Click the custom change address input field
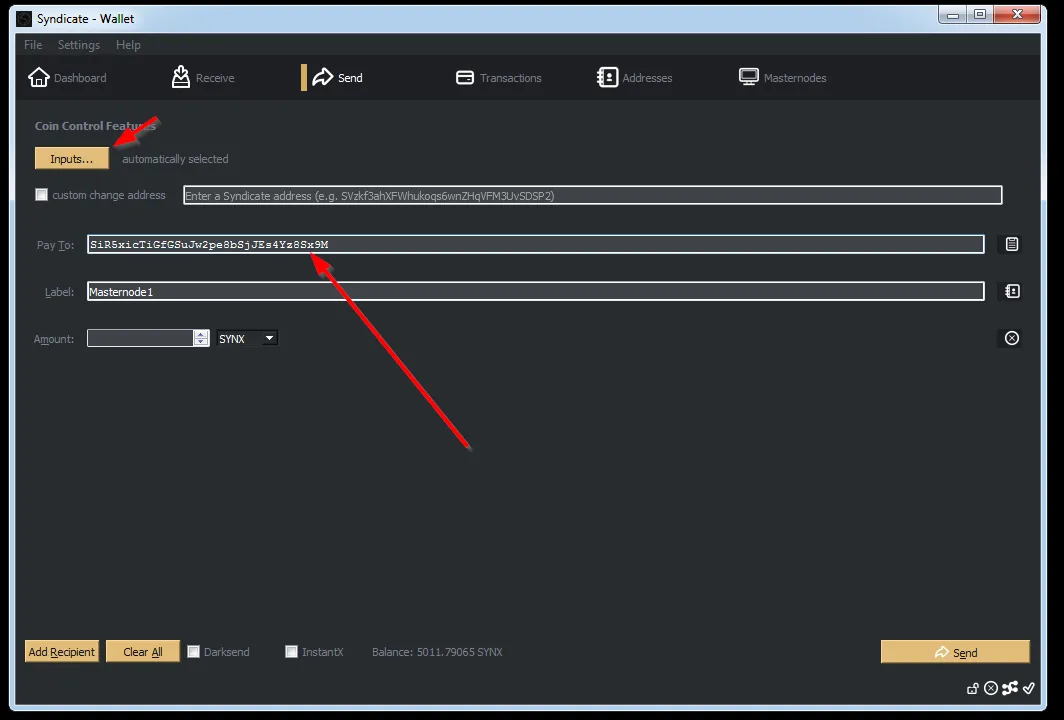The width and height of the screenshot is (1064, 720). pyautogui.click(x=592, y=195)
